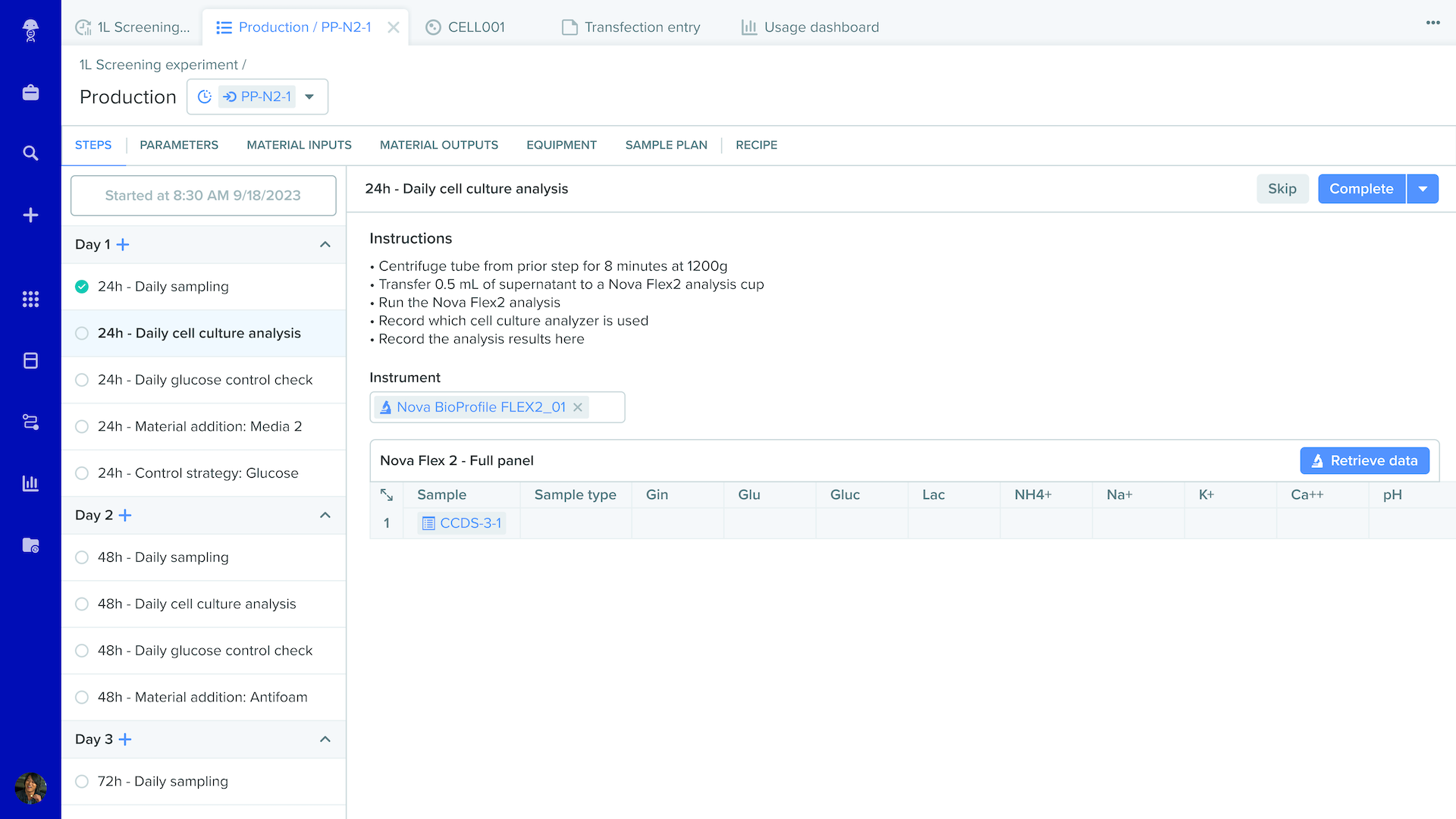Click the workflows icon in sidebar
The image size is (1456, 819).
pyautogui.click(x=30, y=422)
